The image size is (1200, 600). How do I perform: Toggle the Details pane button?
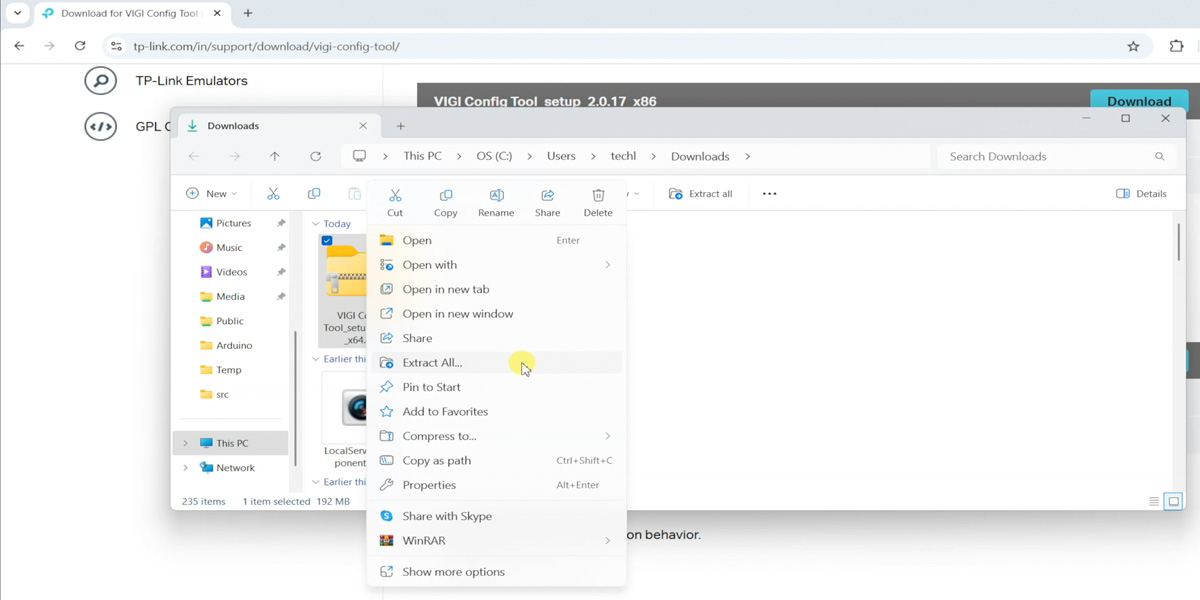tap(1141, 194)
